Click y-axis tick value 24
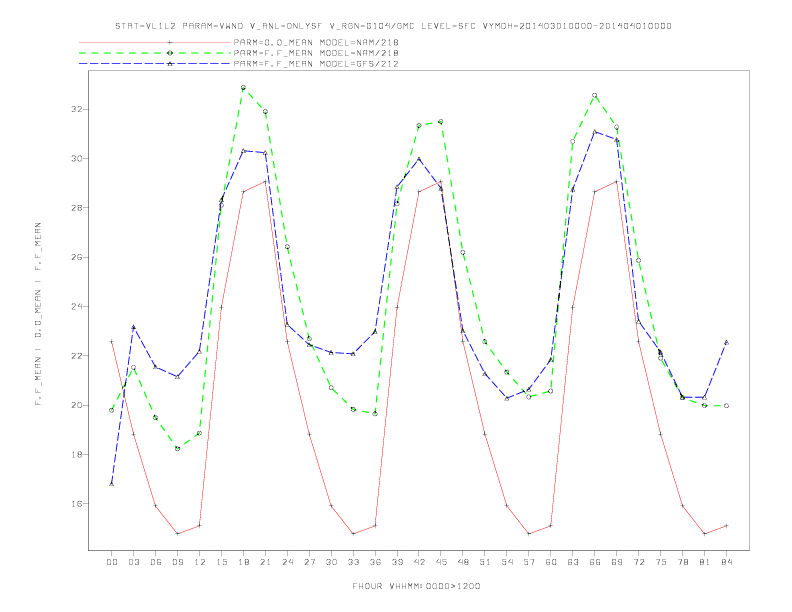792x612 pixels. (x=76, y=307)
